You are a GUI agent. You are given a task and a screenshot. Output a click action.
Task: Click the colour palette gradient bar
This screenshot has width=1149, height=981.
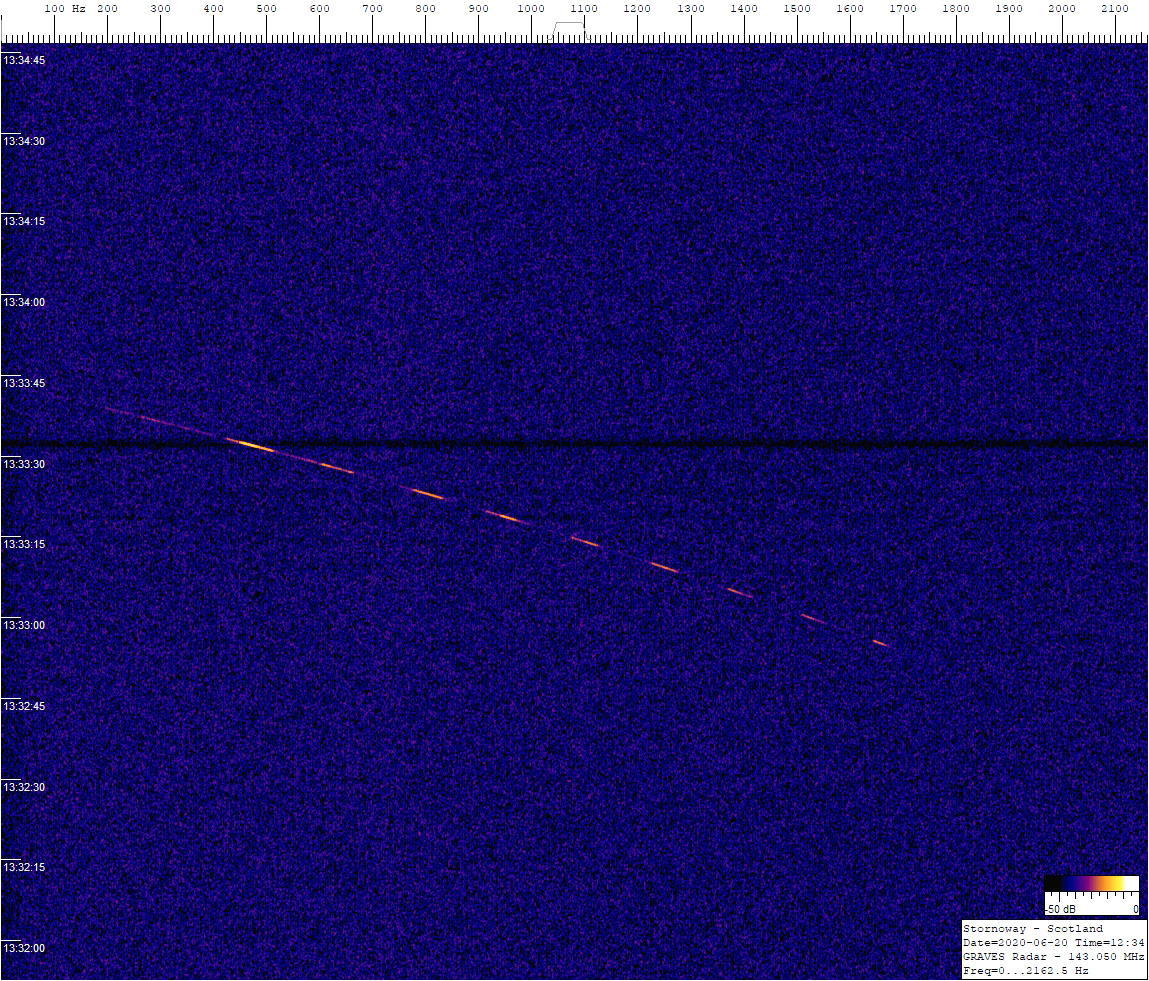[1092, 884]
